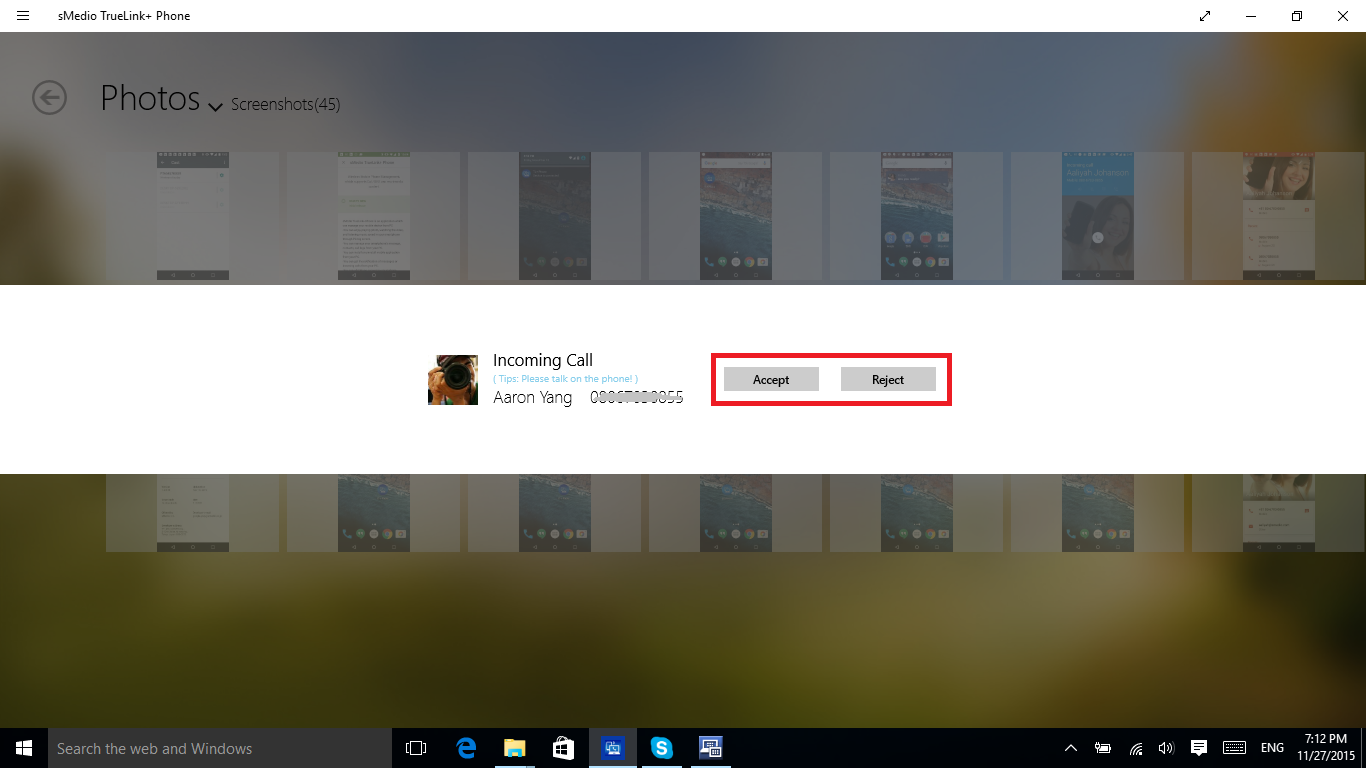The width and height of the screenshot is (1366, 768).
Task: Expand the Photos dropdown chevron
Action: pyautogui.click(x=215, y=106)
